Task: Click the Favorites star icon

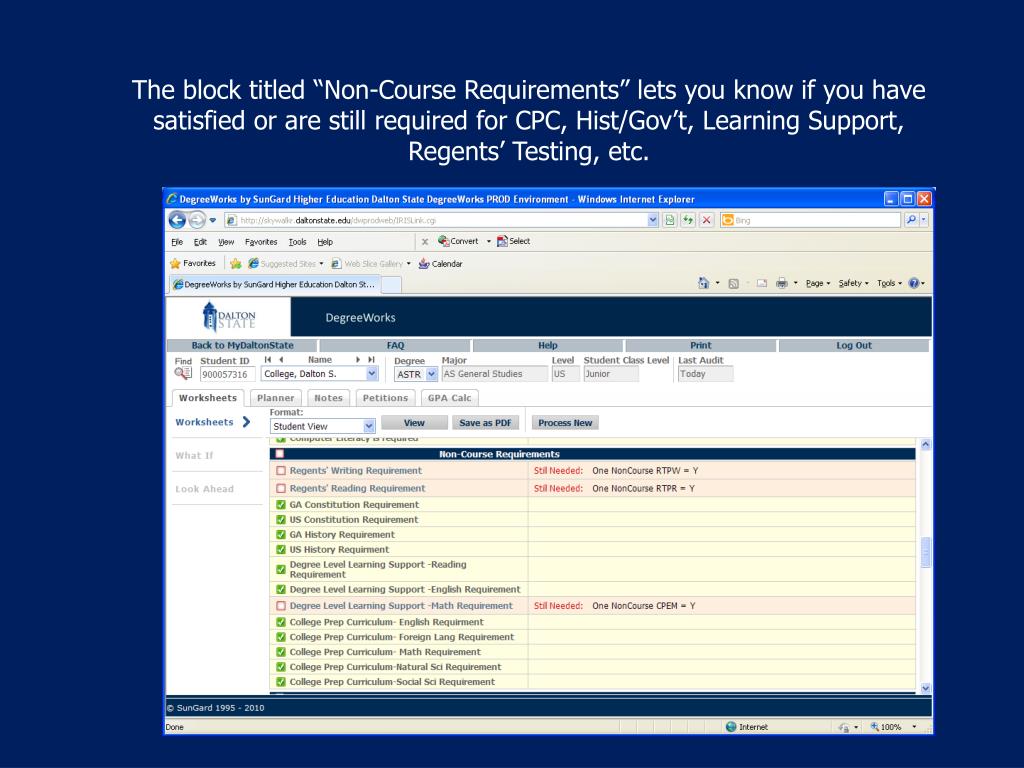Action: pyautogui.click(x=175, y=263)
